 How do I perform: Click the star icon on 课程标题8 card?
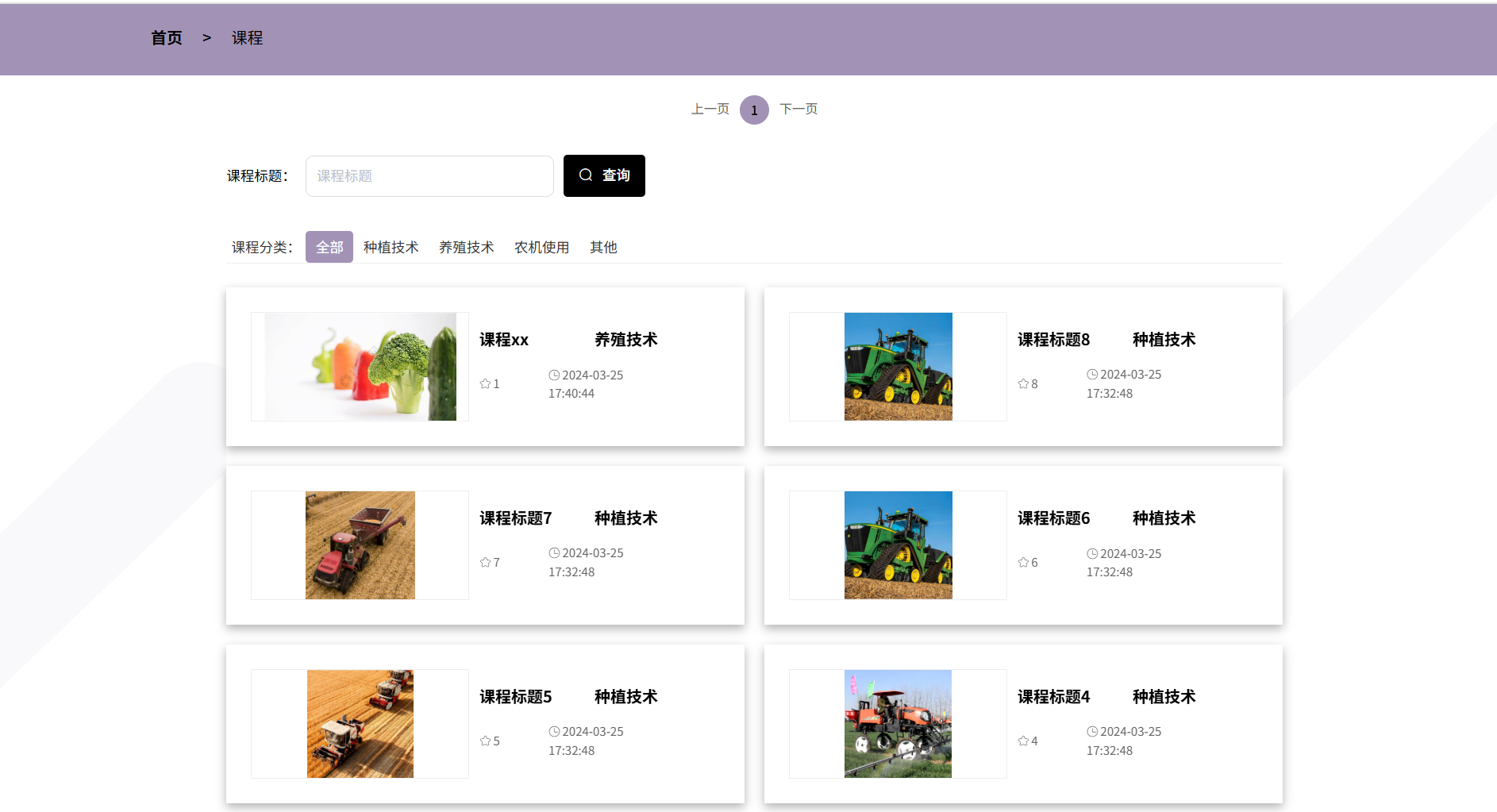pos(1023,383)
